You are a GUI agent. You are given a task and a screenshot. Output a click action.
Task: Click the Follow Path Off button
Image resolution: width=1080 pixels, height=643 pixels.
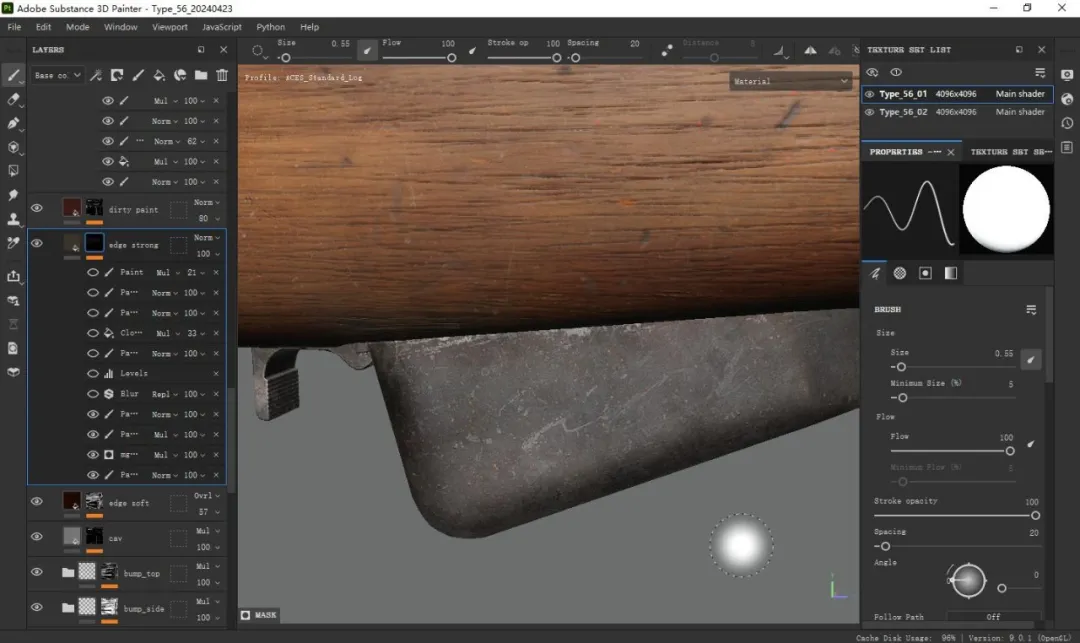pyautogui.click(x=993, y=617)
